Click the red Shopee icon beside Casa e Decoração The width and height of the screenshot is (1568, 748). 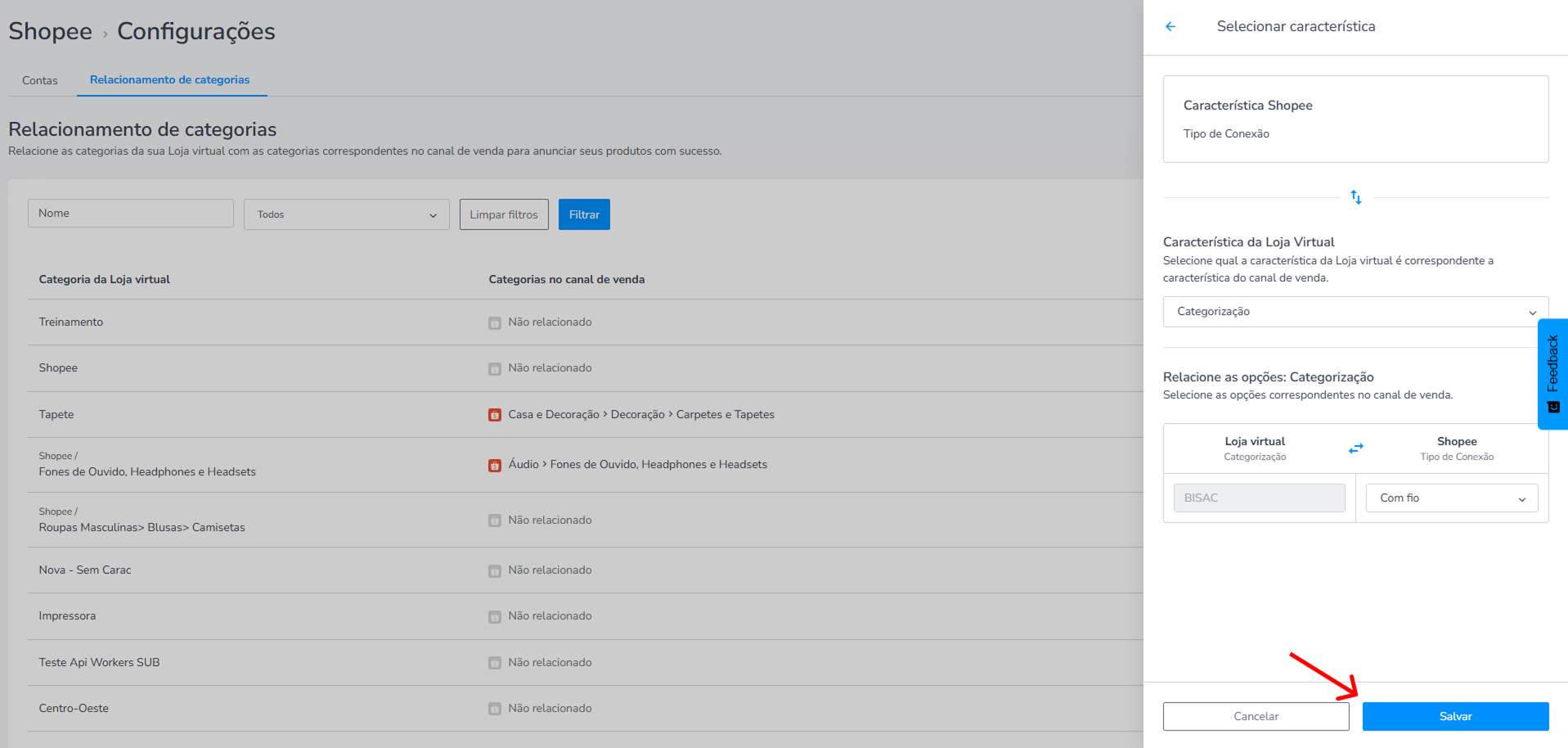click(x=495, y=415)
